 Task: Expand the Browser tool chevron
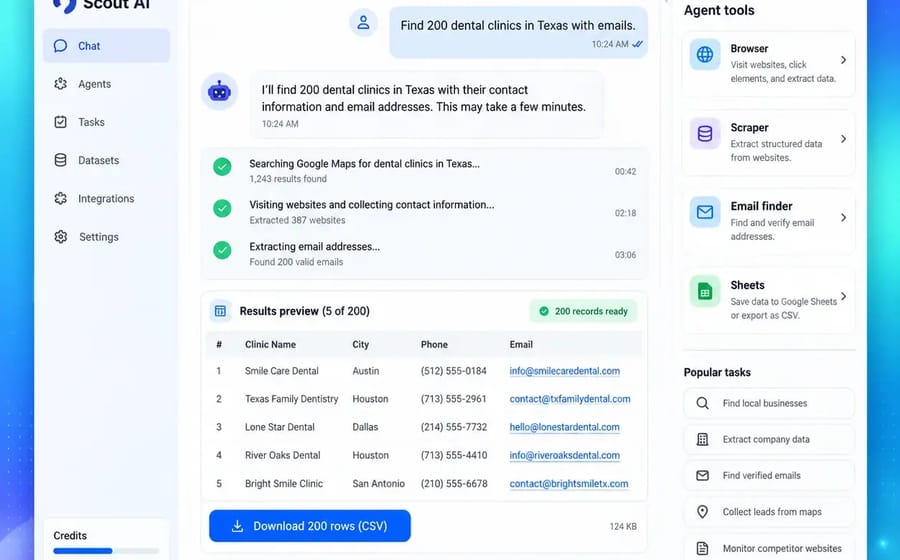coord(843,60)
